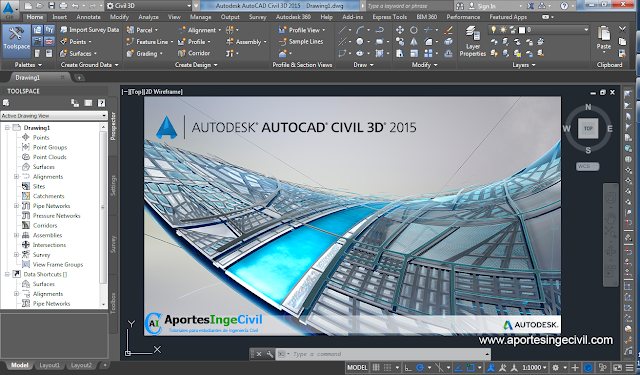Click the command line customization wrench icon
The image size is (640, 375).
(x=269, y=354)
